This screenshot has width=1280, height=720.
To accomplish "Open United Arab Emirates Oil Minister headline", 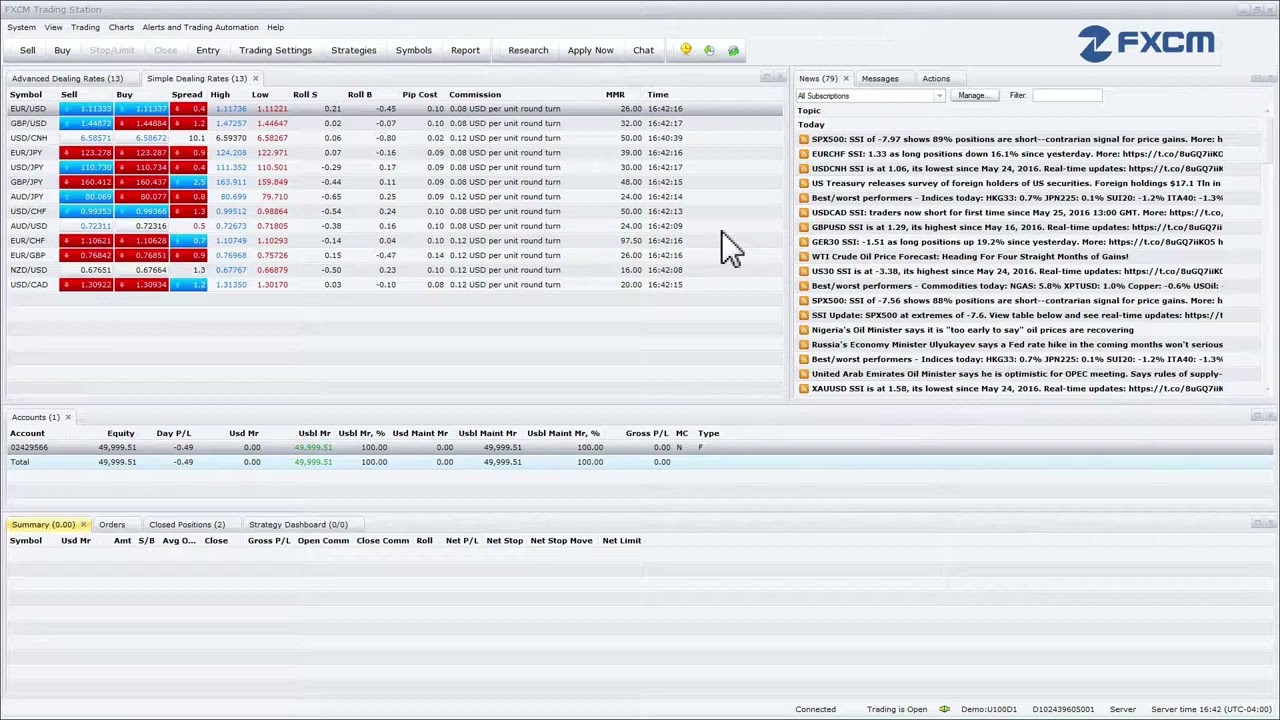I will 1017,374.
